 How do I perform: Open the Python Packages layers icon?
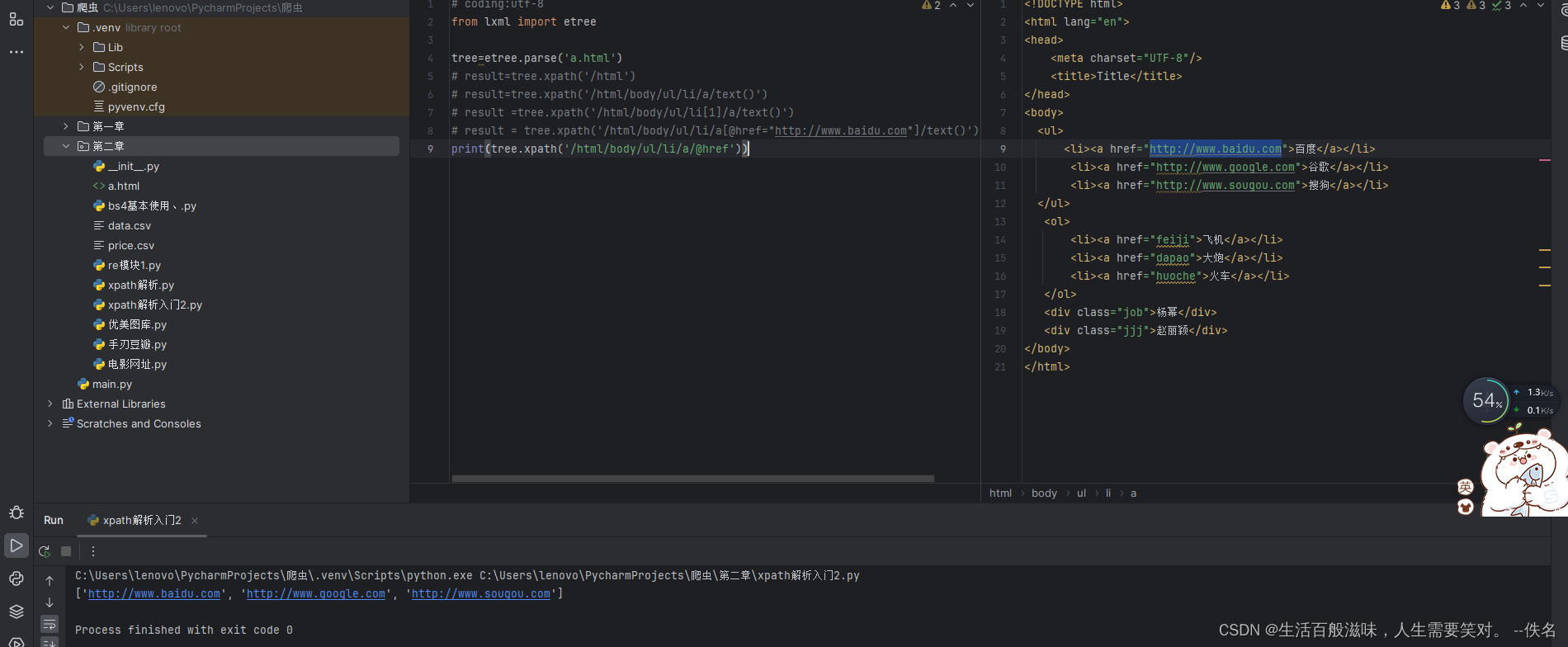click(17, 612)
